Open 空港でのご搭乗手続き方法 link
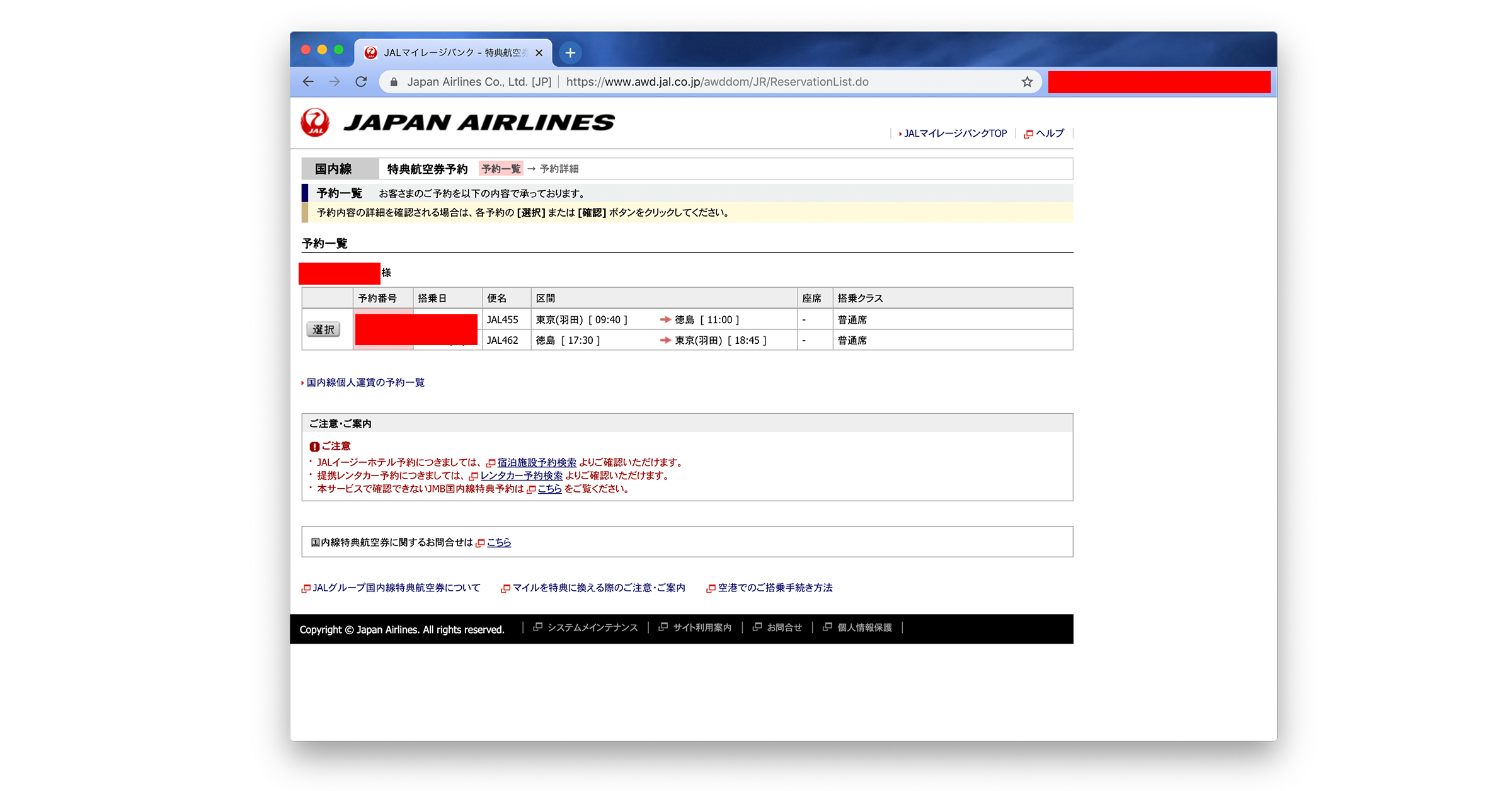Viewport: 1512px width, 791px height. 775,588
